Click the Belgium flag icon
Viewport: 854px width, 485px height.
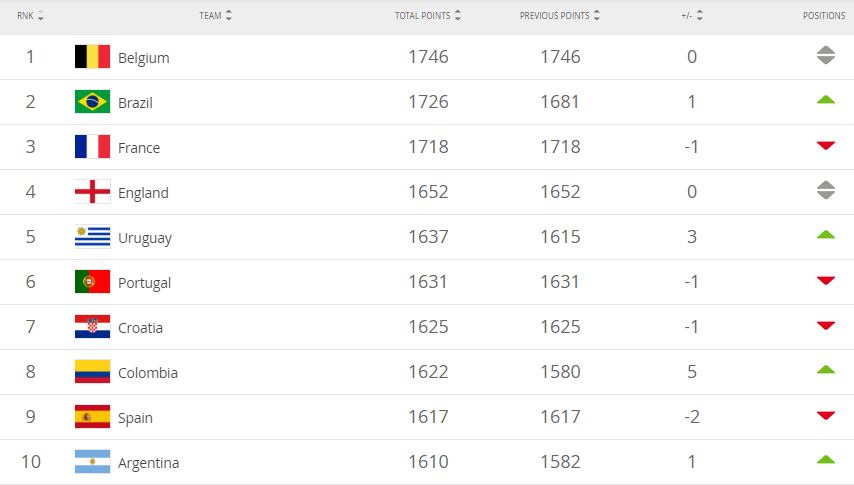(92, 57)
